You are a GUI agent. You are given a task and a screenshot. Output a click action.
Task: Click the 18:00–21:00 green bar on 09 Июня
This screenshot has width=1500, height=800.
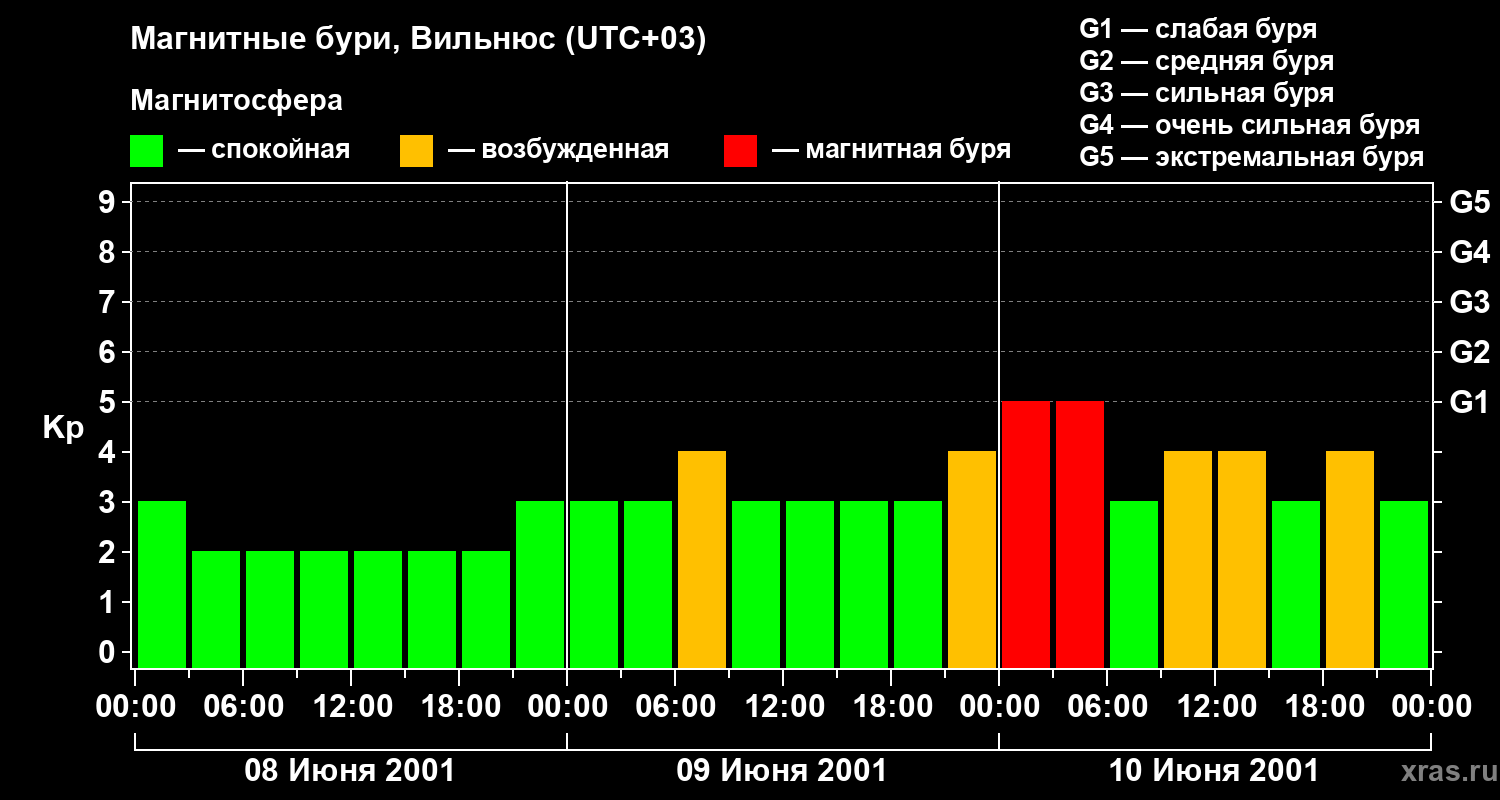tap(918, 584)
